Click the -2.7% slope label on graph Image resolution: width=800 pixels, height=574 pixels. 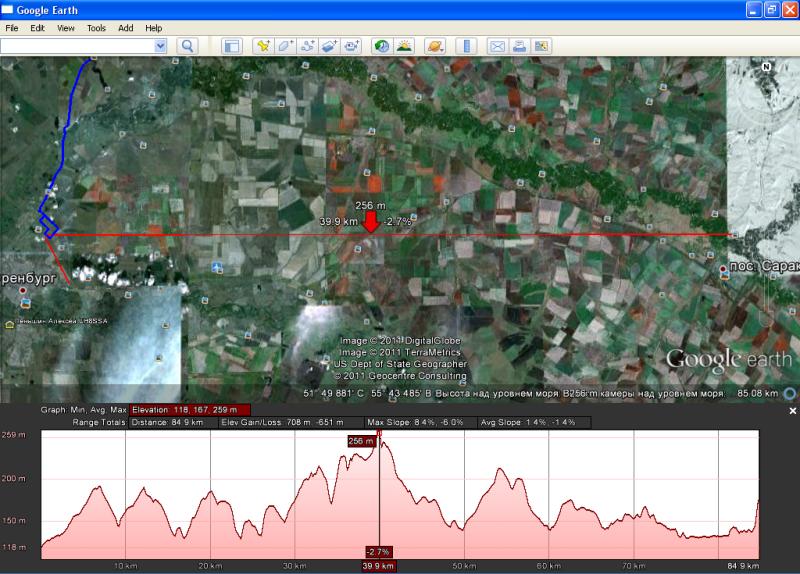(379, 552)
